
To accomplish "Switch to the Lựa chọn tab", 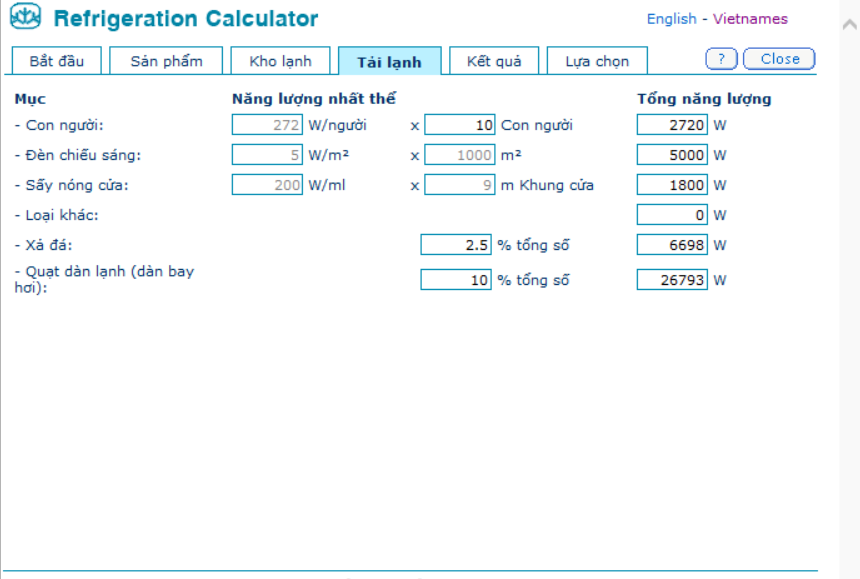I will 597,61.
